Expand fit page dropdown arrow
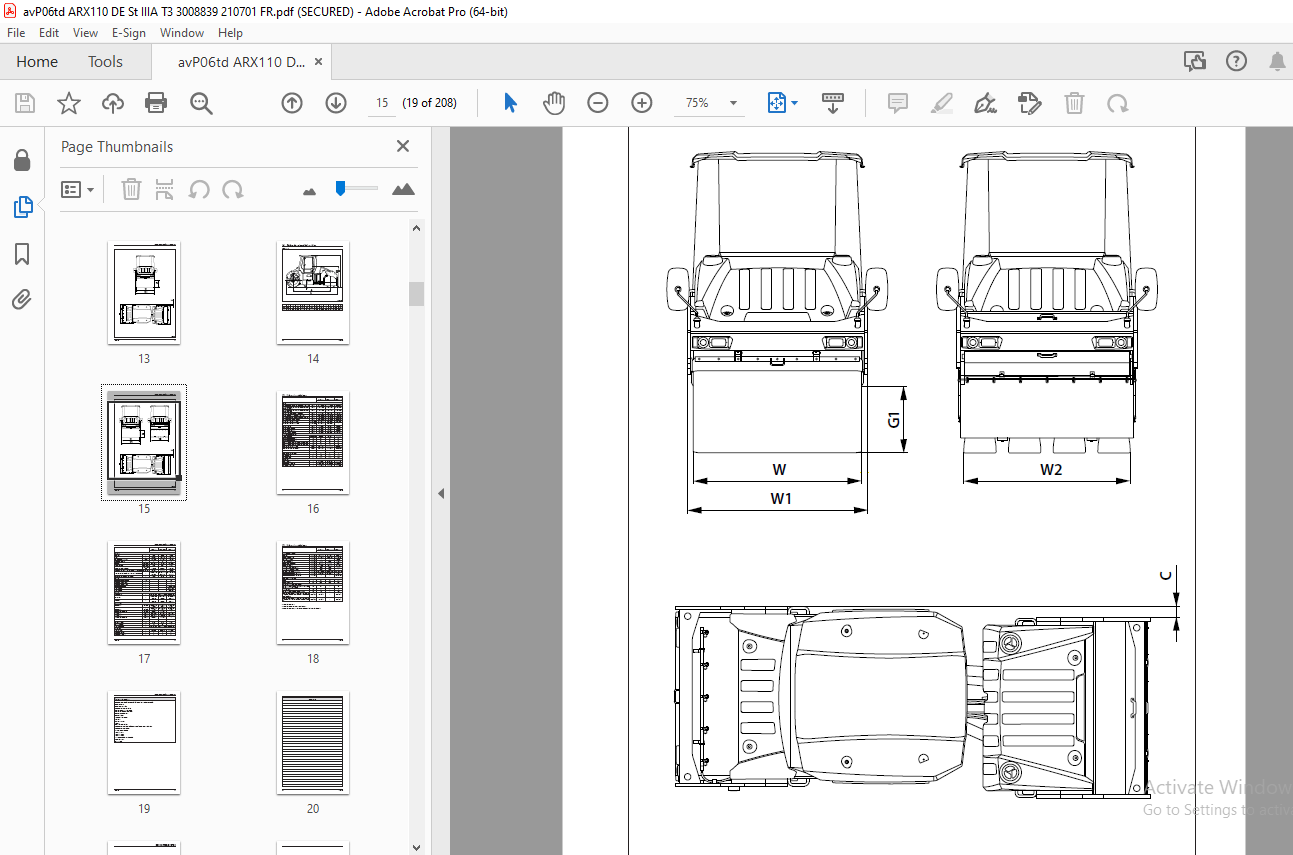Viewport: 1293px width, 855px height. click(x=795, y=103)
